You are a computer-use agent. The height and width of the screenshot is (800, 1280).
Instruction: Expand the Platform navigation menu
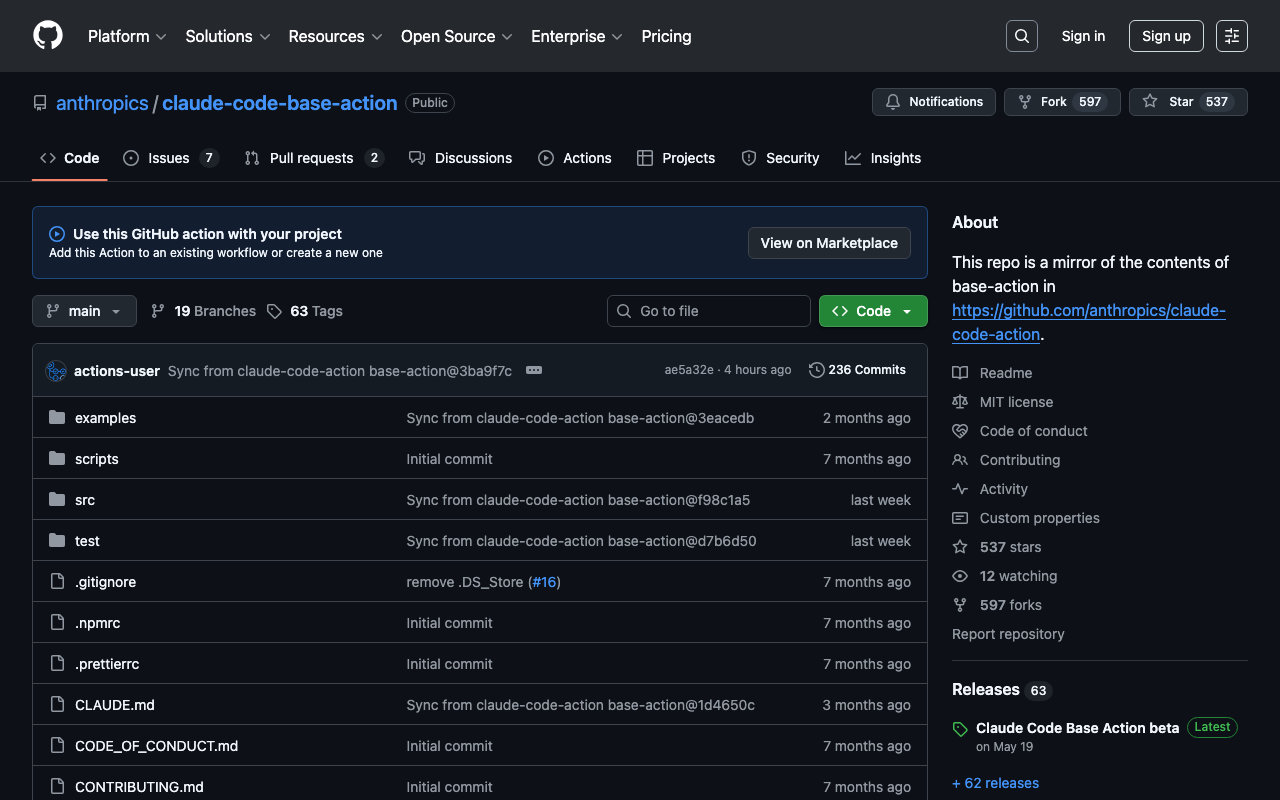pos(127,36)
